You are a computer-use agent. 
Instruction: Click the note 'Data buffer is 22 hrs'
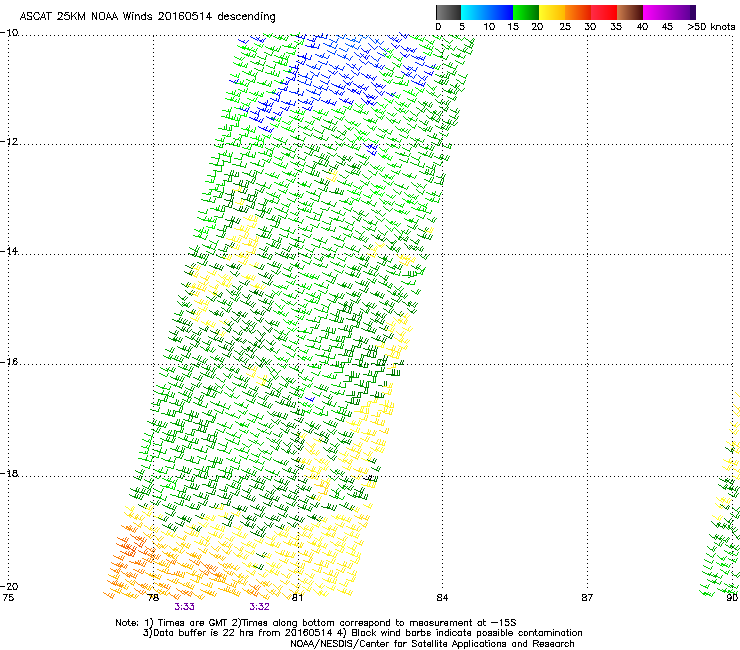pos(205,633)
